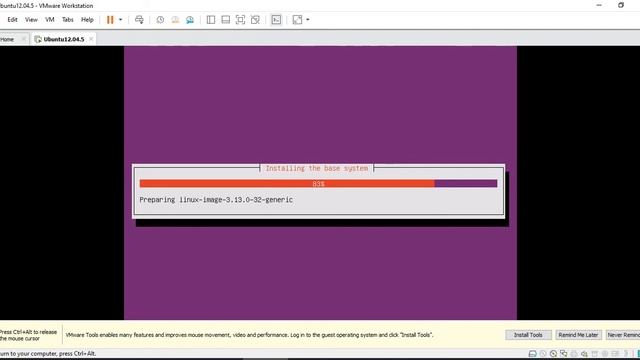This screenshot has width=640, height=360.
Task: Click the CD/DVD drive status bar icon
Action: tap(553, 354)
